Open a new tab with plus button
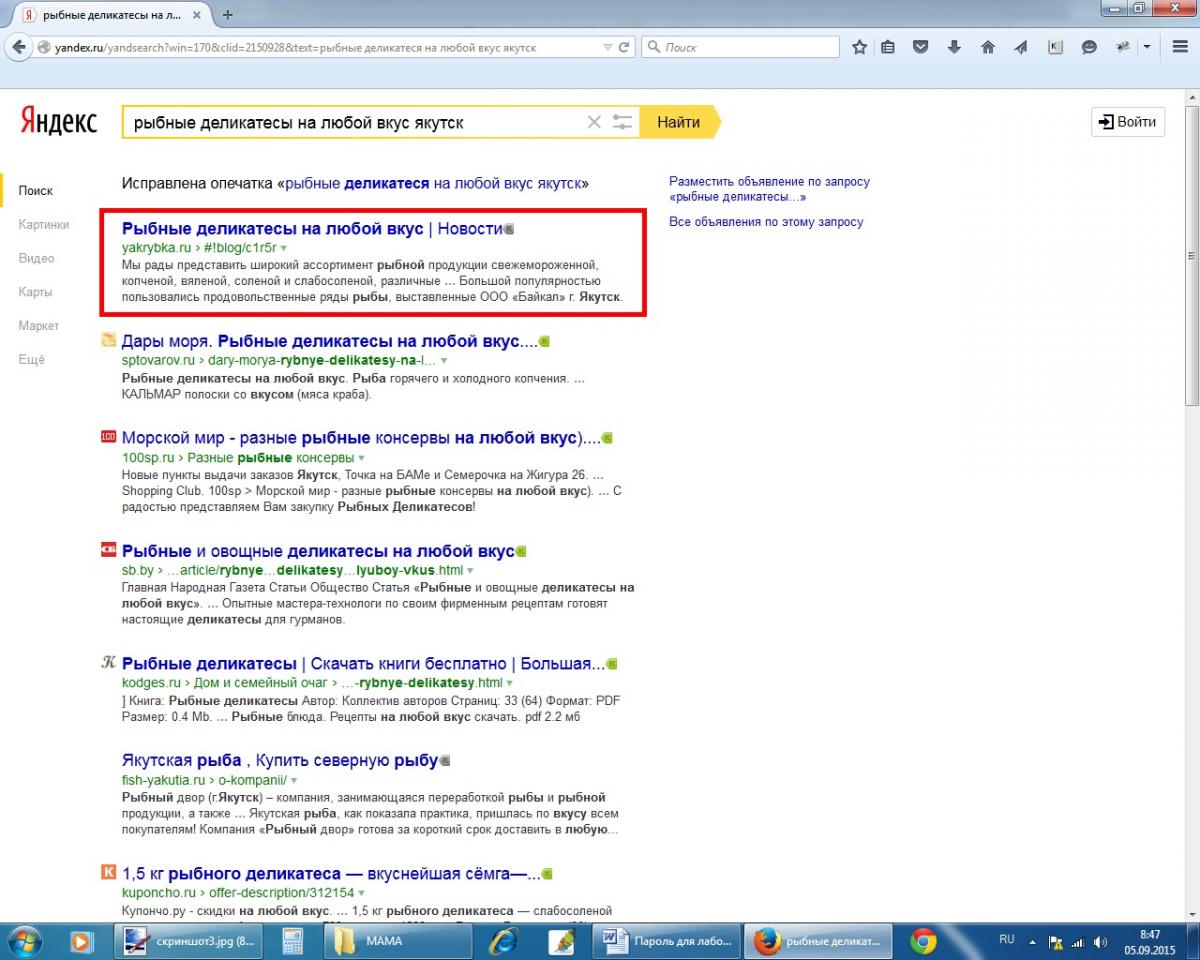1200x960 pixels. point(228,15)
